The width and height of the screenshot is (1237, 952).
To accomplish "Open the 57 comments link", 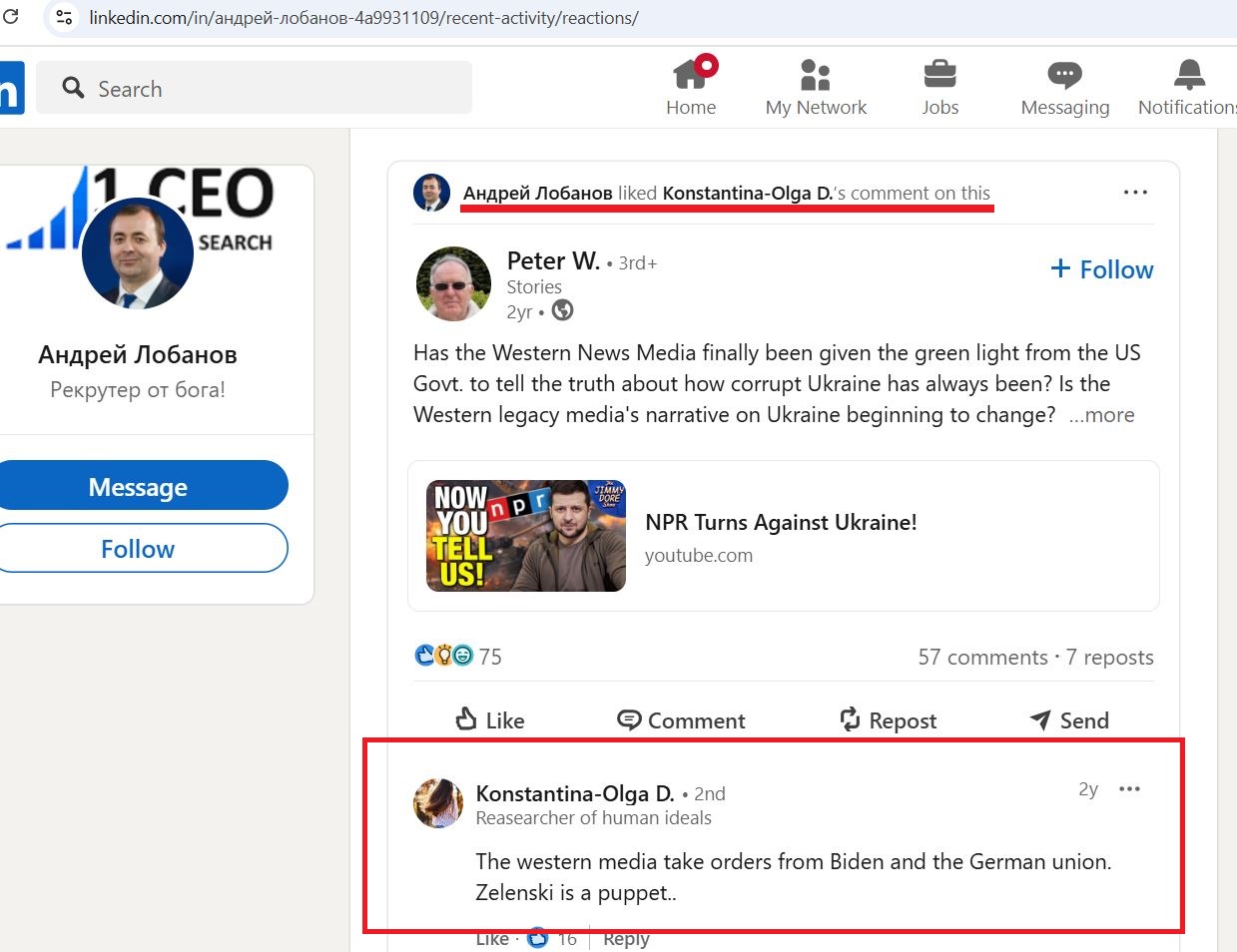I will pyautogui.click(x=983, y=657).
